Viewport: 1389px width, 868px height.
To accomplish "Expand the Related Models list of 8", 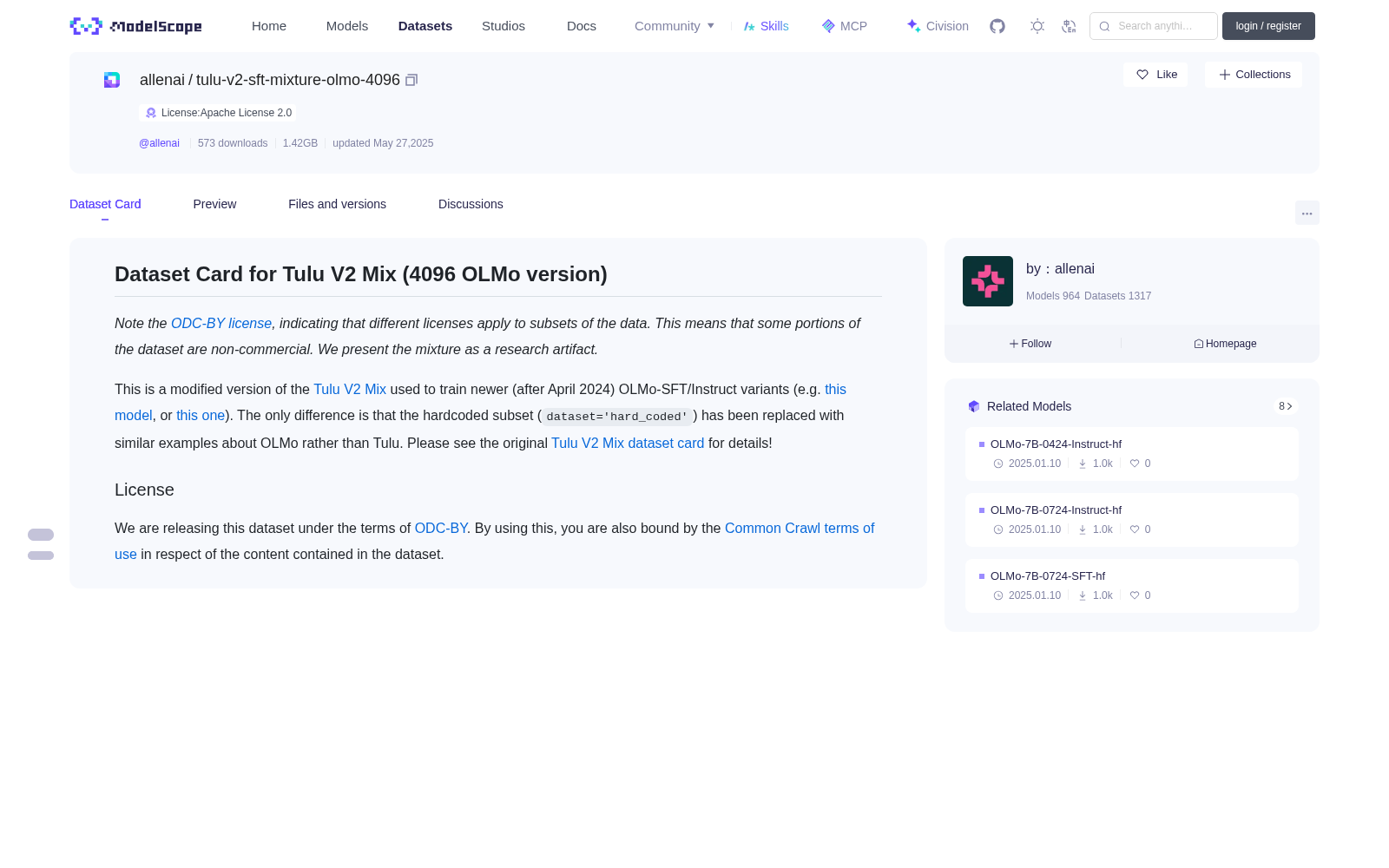I will click(x=1286, y=406).
